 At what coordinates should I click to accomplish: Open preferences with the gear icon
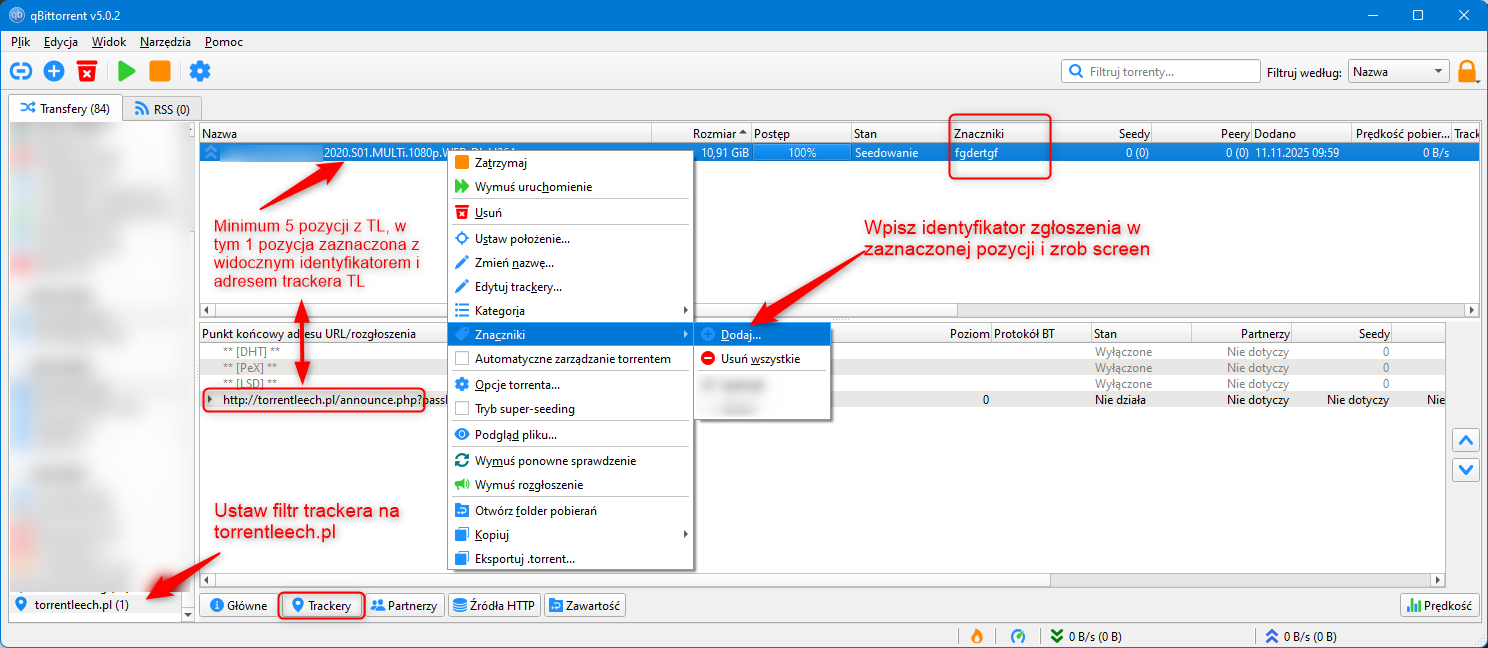[200, 71]
